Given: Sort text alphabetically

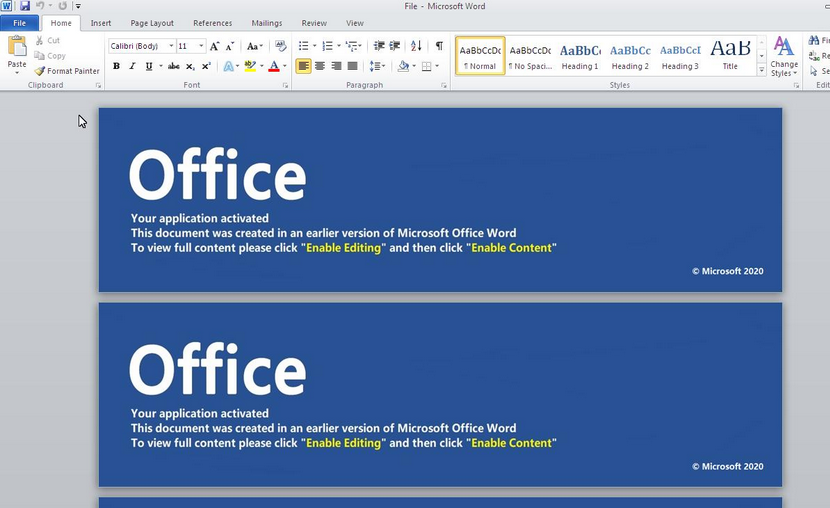Looking at the screenshot, I should click(x=416, y=46).
